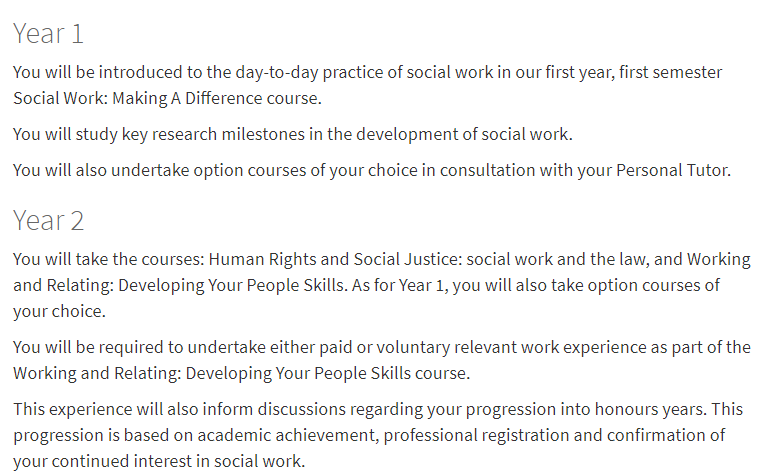
Task: Click the 'academic achievement' phrase
Action: click(286, 435)
